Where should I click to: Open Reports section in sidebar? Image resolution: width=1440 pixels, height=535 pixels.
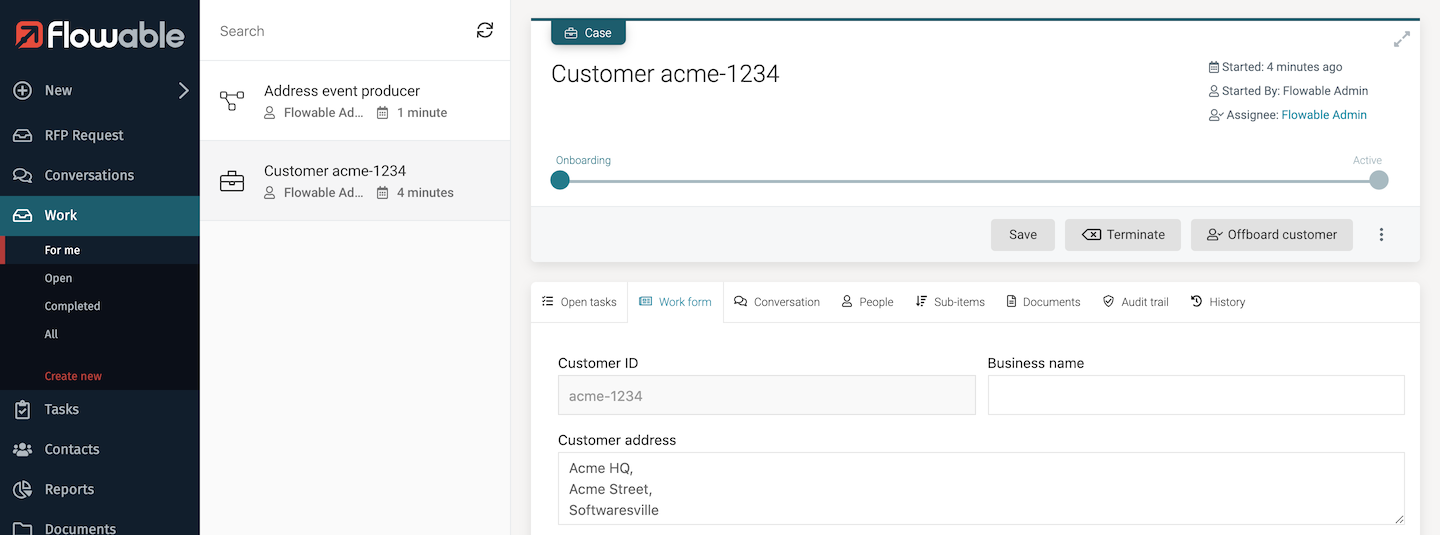(69, 489)
